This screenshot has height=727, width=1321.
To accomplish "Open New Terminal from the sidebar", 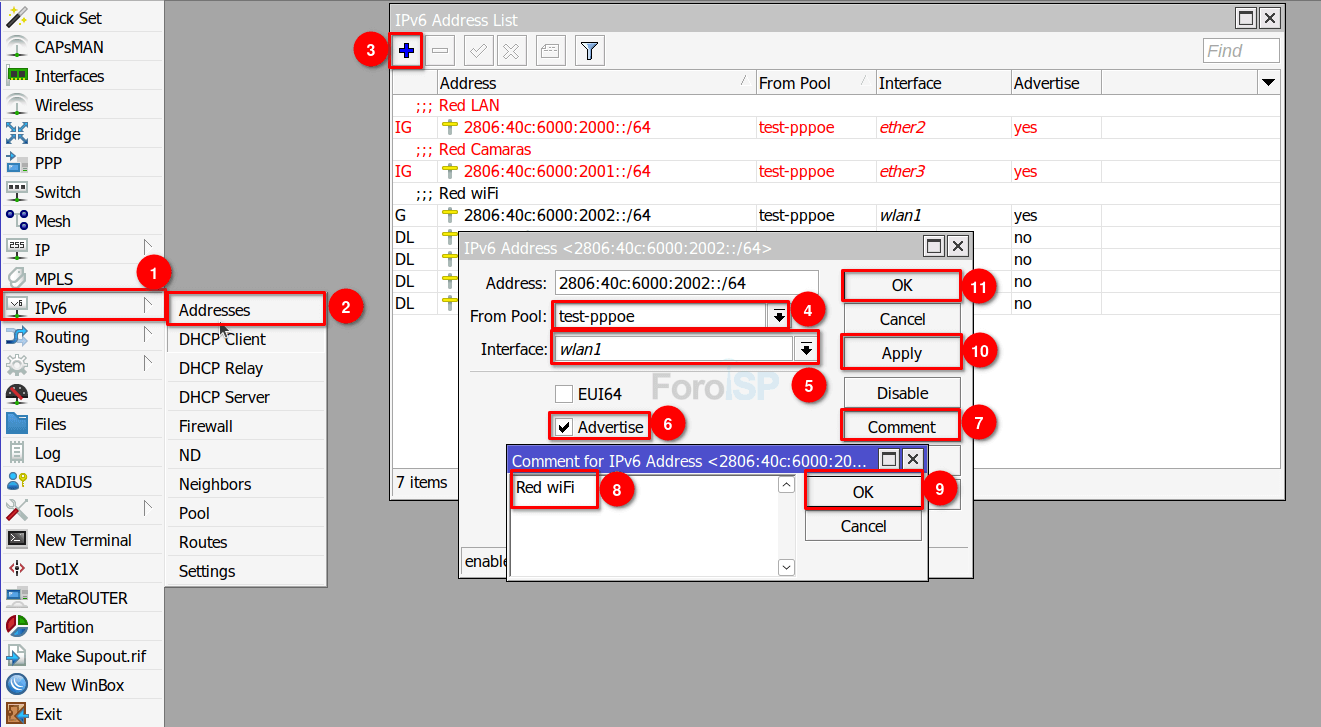I will tap(82, 540).
